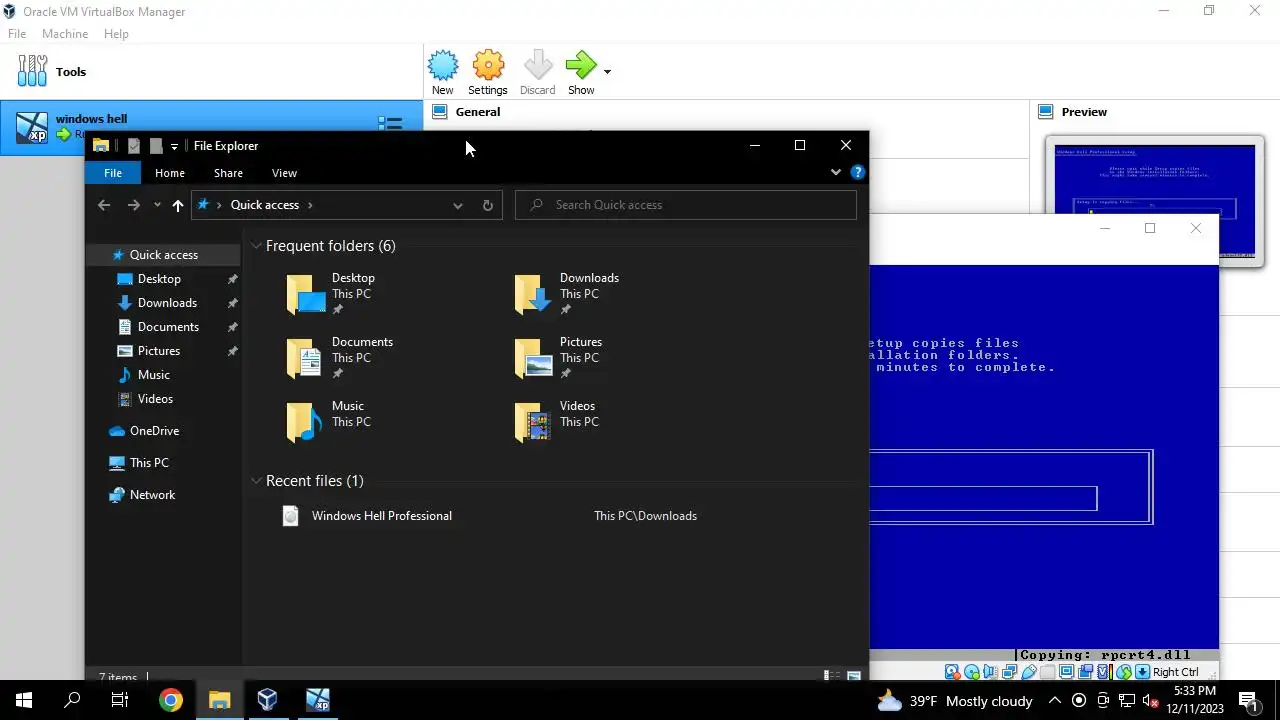The width and height of the screenshot is (1280, 720).
Task: Open the Help menu in VirtualBox Manager
Action: pos(116,34)
